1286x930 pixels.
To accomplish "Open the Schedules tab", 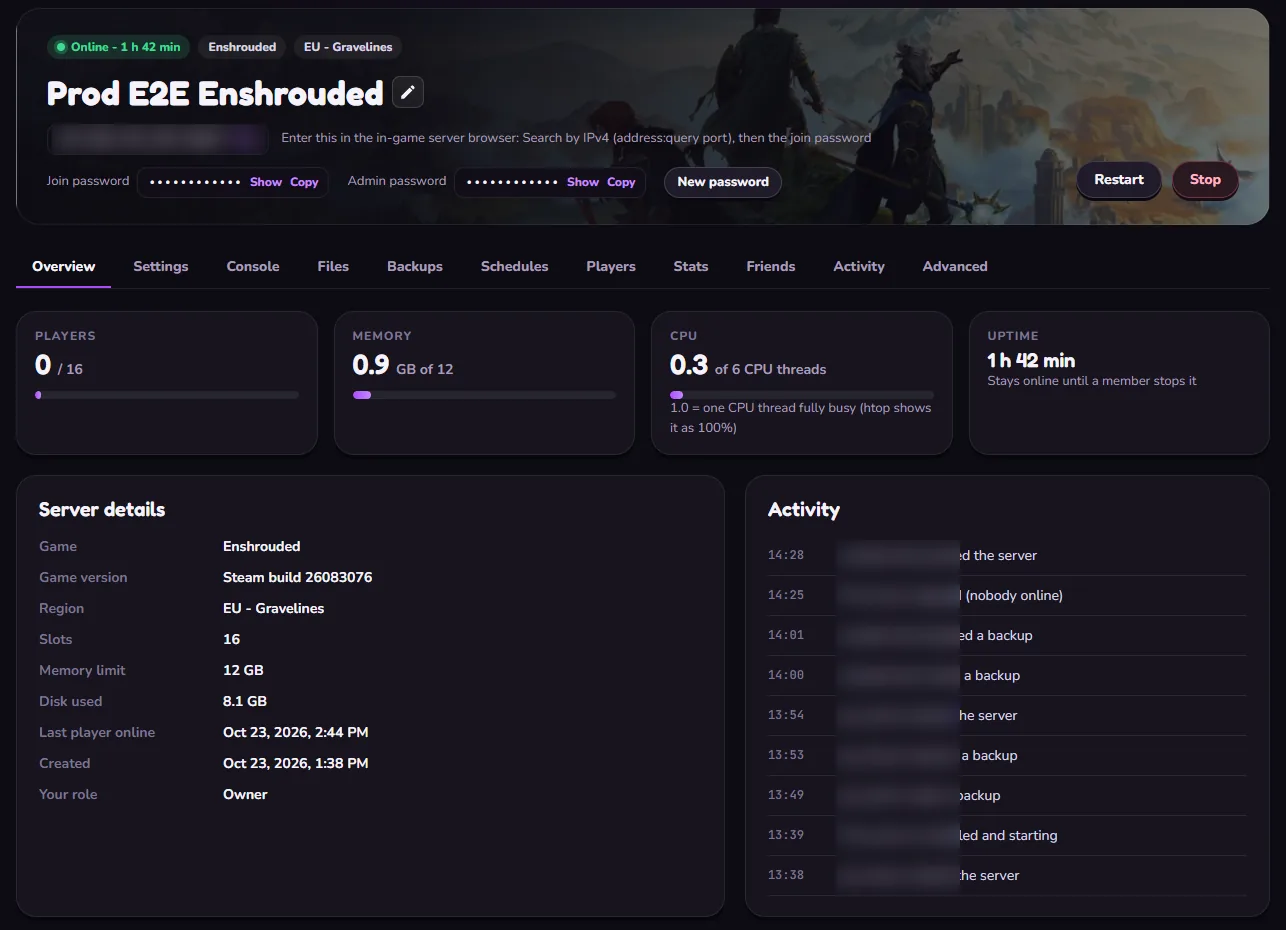I will pyautogui.click(x=514, y=266).
